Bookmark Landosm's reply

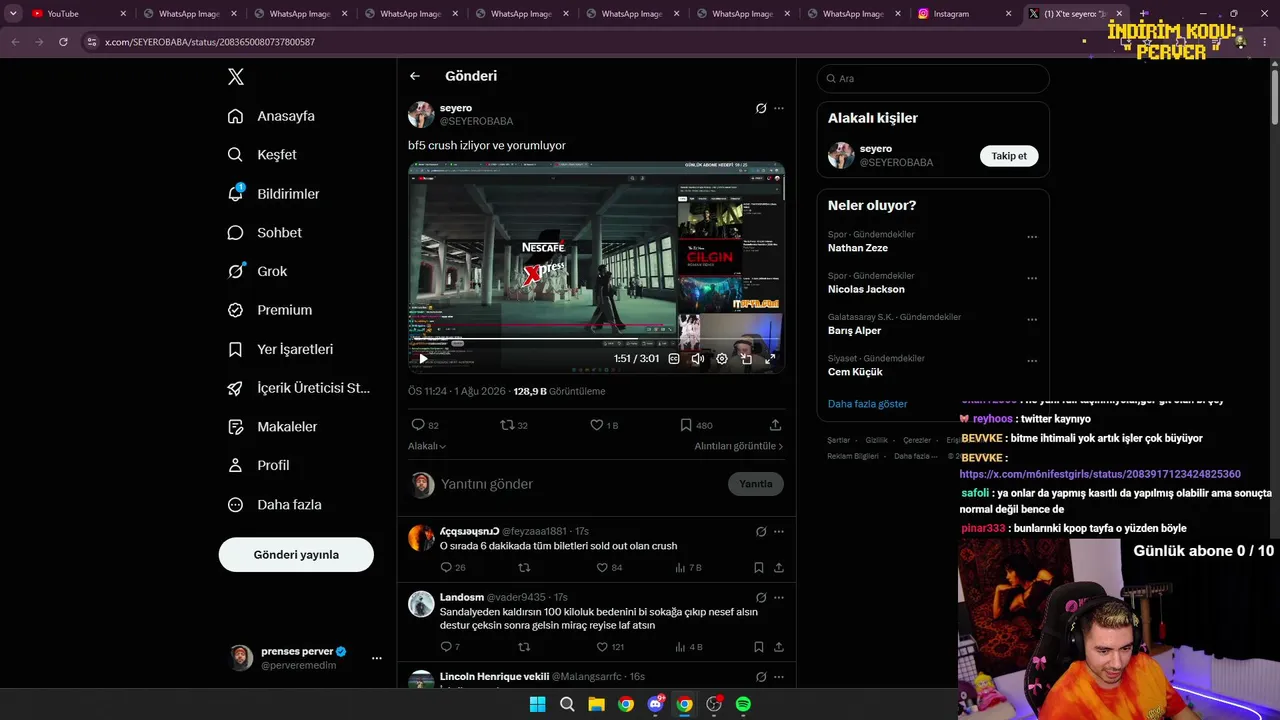click(x=759, y=647)
